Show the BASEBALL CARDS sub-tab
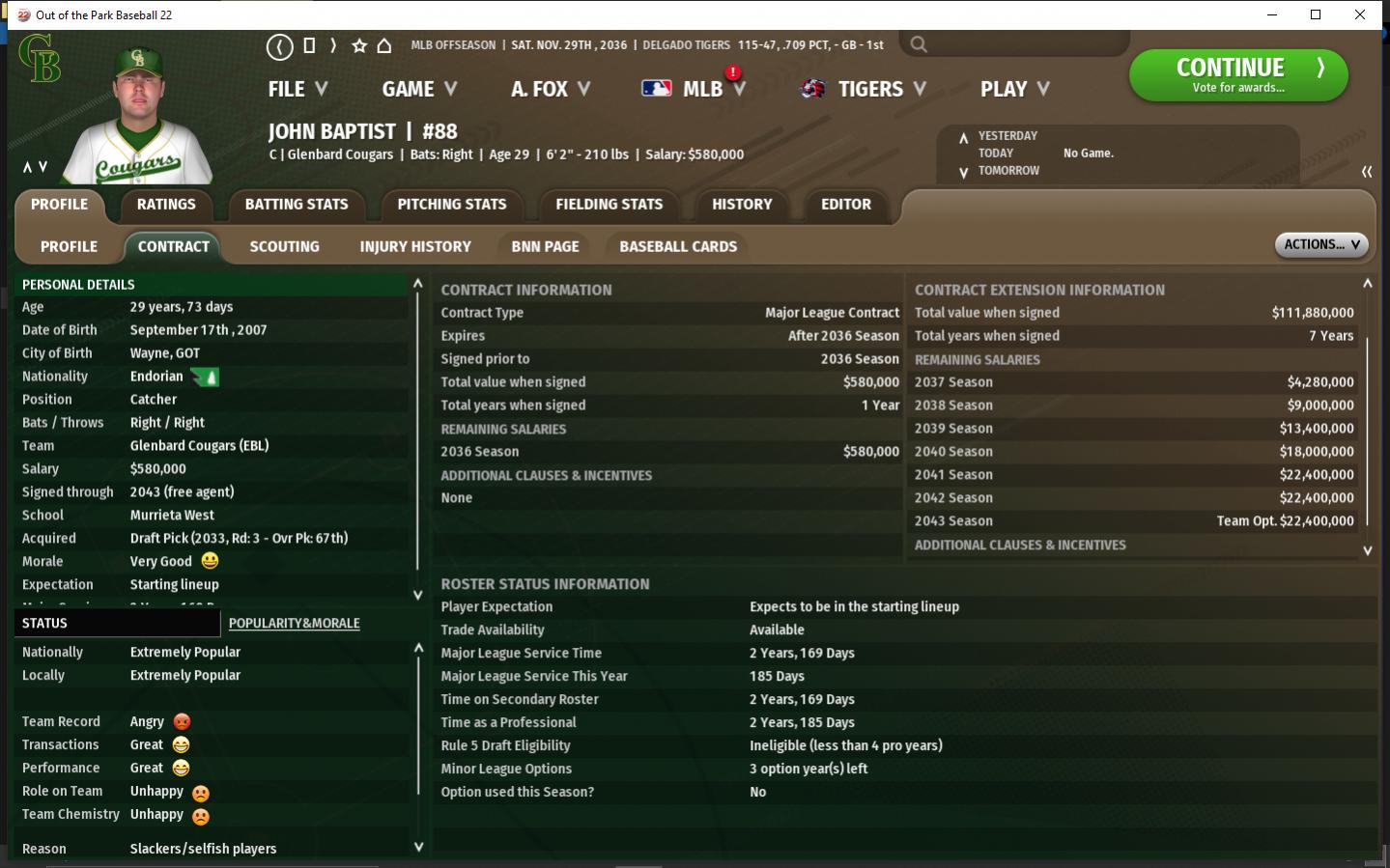1390x868 pixels. pos(678,247)
